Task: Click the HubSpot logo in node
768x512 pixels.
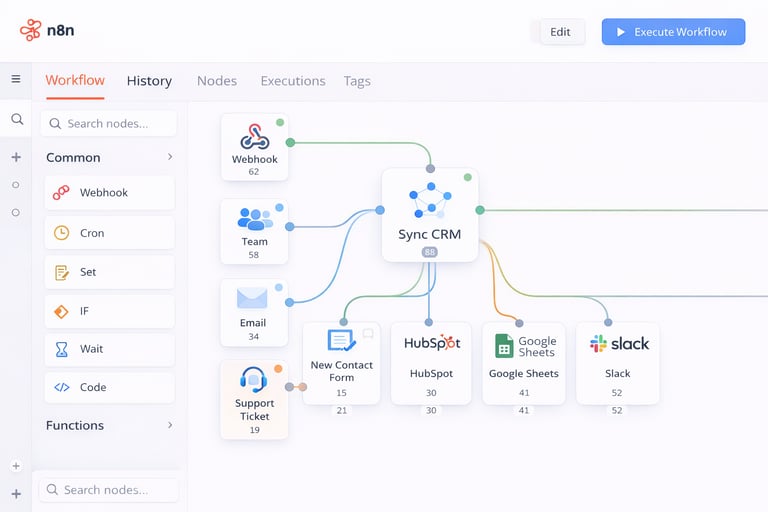Action: coord(432,342)
